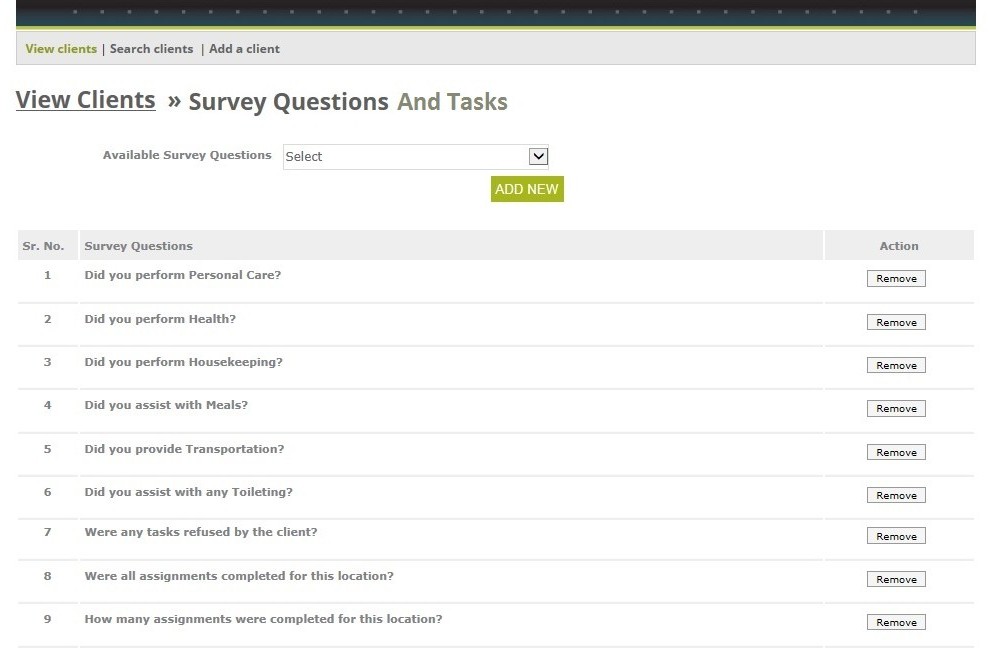Remove the all assignments completed question
This screenshot has height=654, width=989.
896,580
